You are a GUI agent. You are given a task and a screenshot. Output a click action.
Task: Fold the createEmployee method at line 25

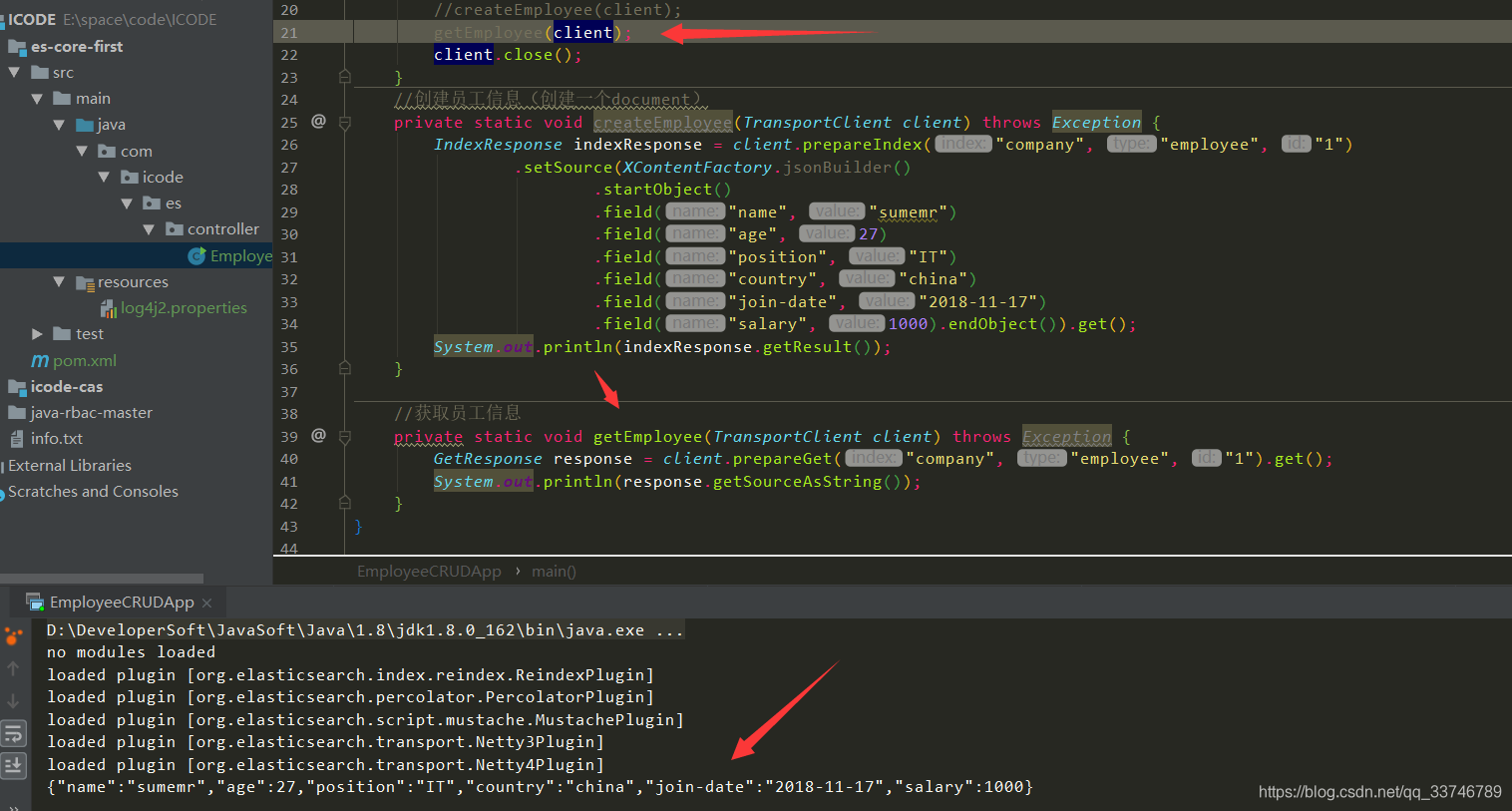pyautogui.click(x=344, y=123)
